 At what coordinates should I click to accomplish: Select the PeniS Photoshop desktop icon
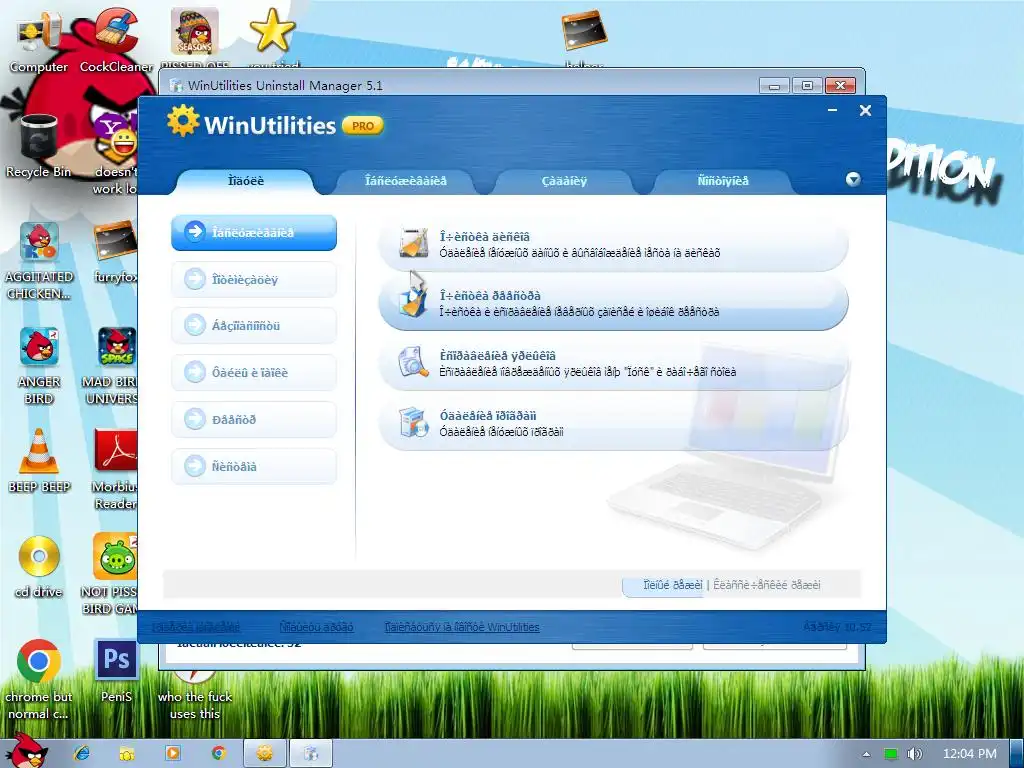[x=116, y=670]
